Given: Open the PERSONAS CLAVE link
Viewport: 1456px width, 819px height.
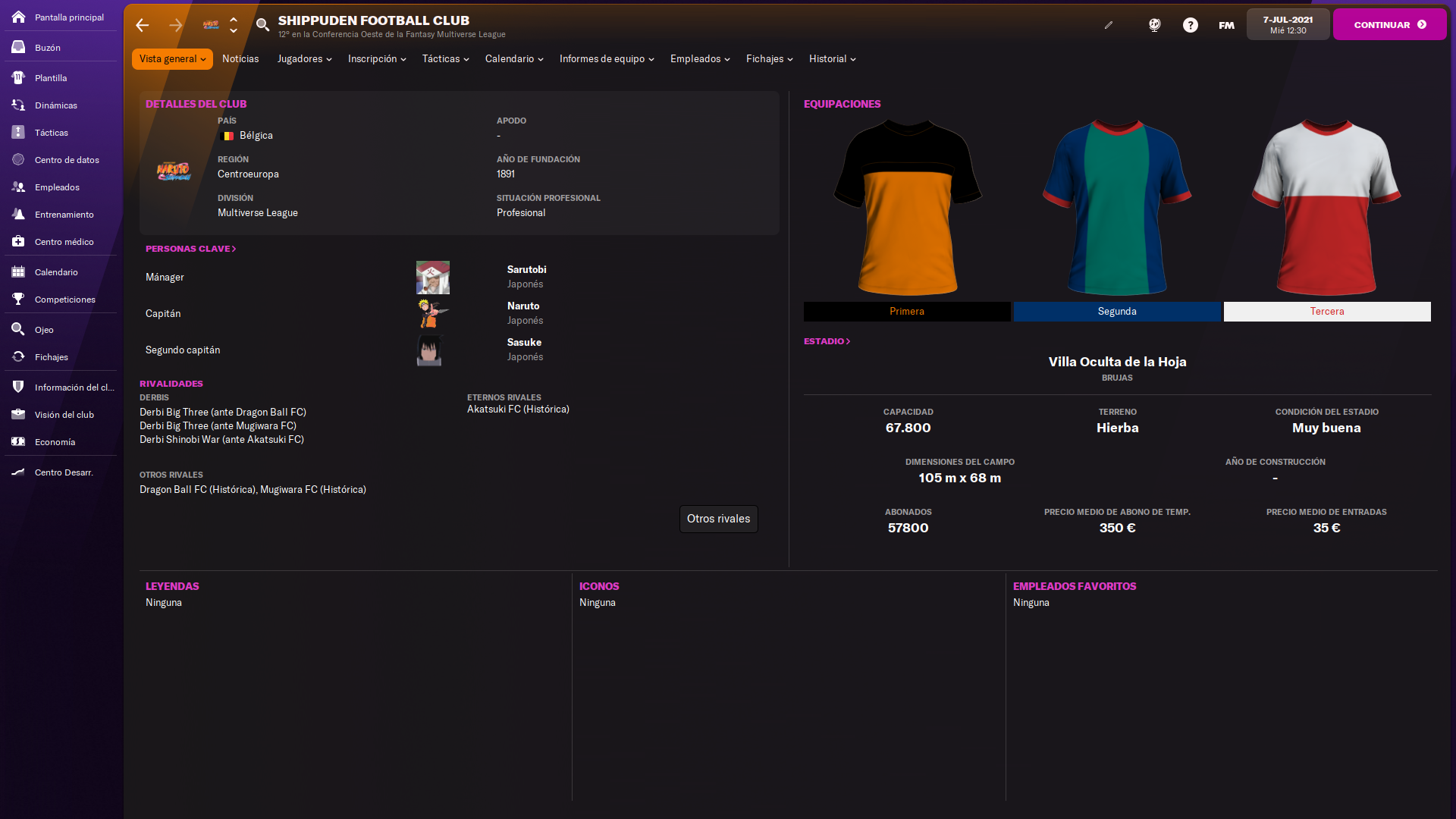Looking at the screenshot, I should 191,249.
